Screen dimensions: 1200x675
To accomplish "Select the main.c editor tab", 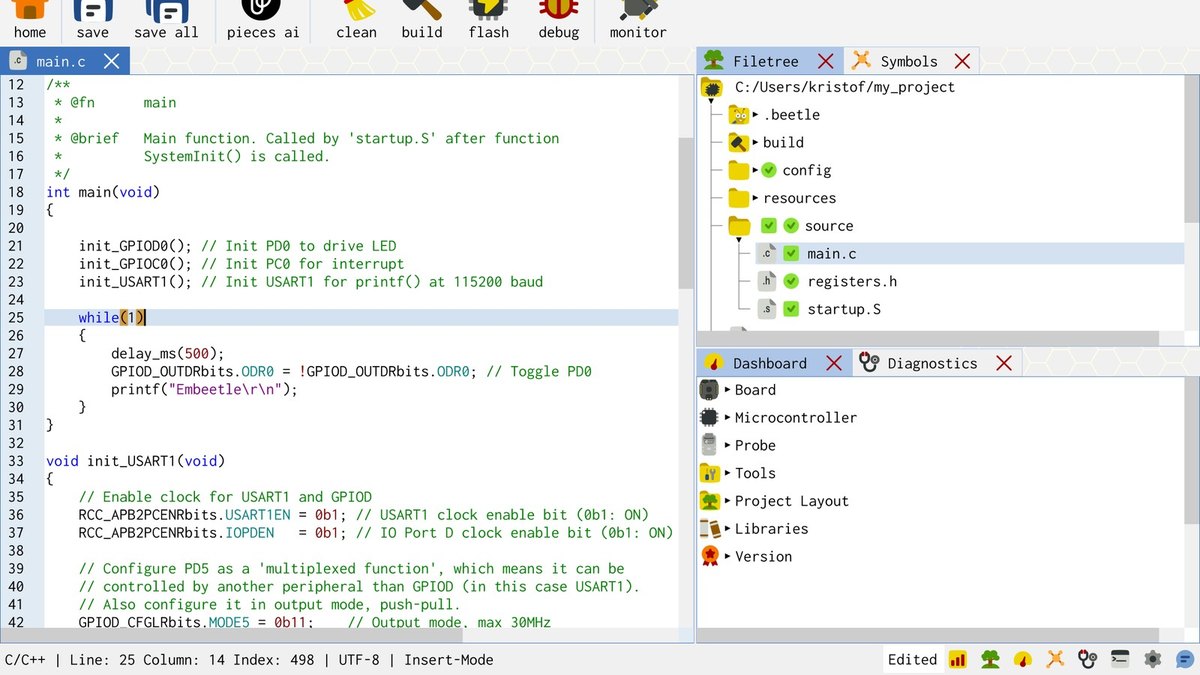I will click(x=65, y=61).
